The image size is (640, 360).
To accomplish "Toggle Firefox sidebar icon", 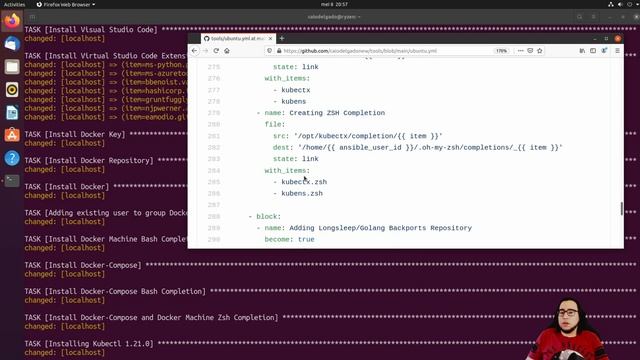I will (x=593, y=51).
